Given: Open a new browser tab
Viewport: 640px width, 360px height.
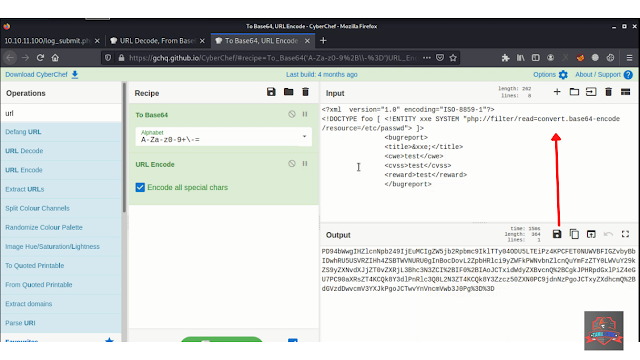Looking at the screenshot, I should pyautogui.click(x=323, y=40).
